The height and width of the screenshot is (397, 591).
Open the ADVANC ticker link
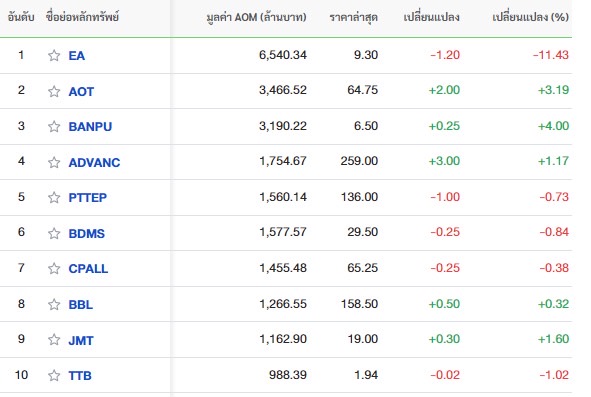coord(94,162)
